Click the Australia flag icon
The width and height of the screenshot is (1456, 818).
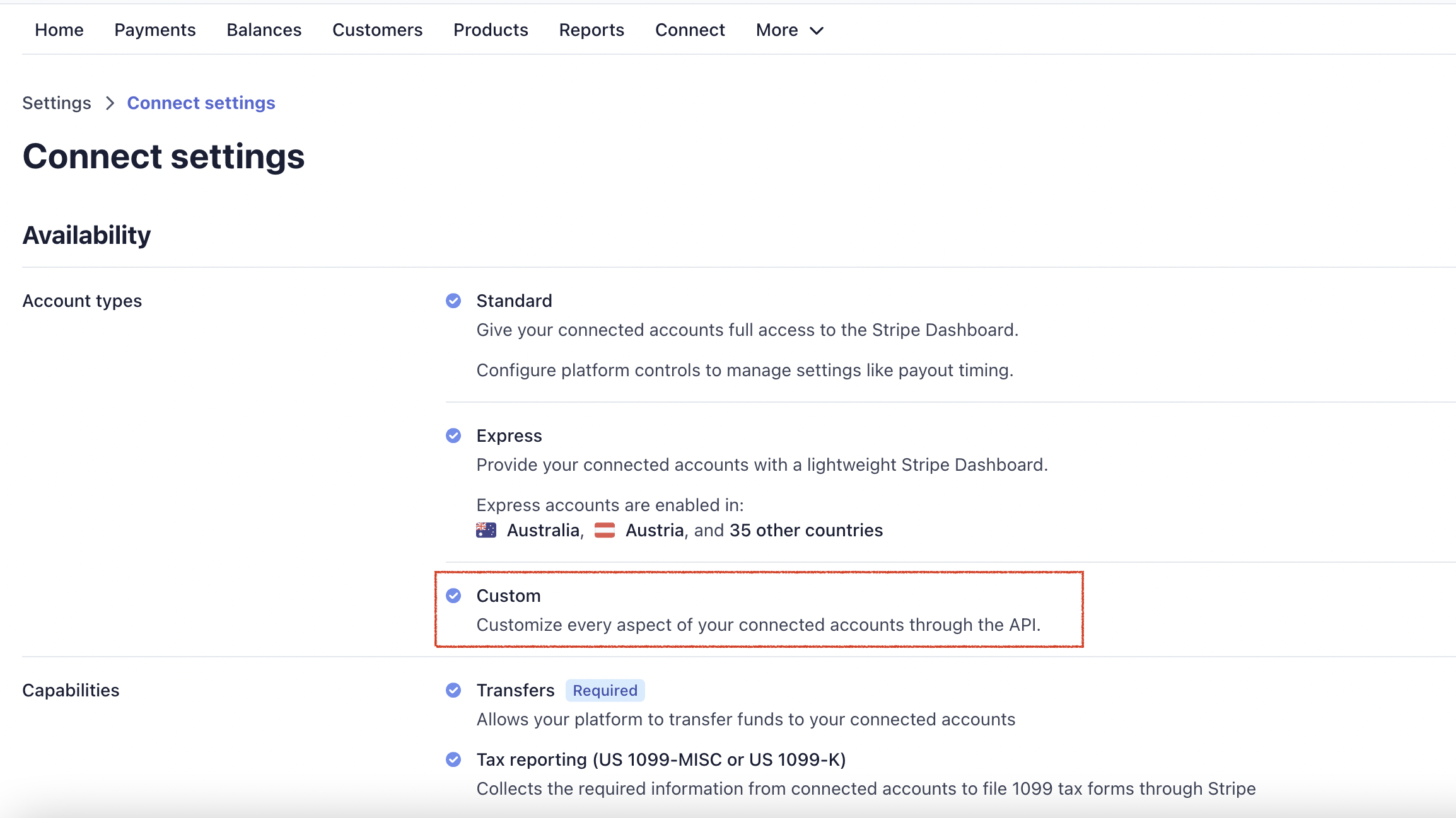[x=486, y=531]
